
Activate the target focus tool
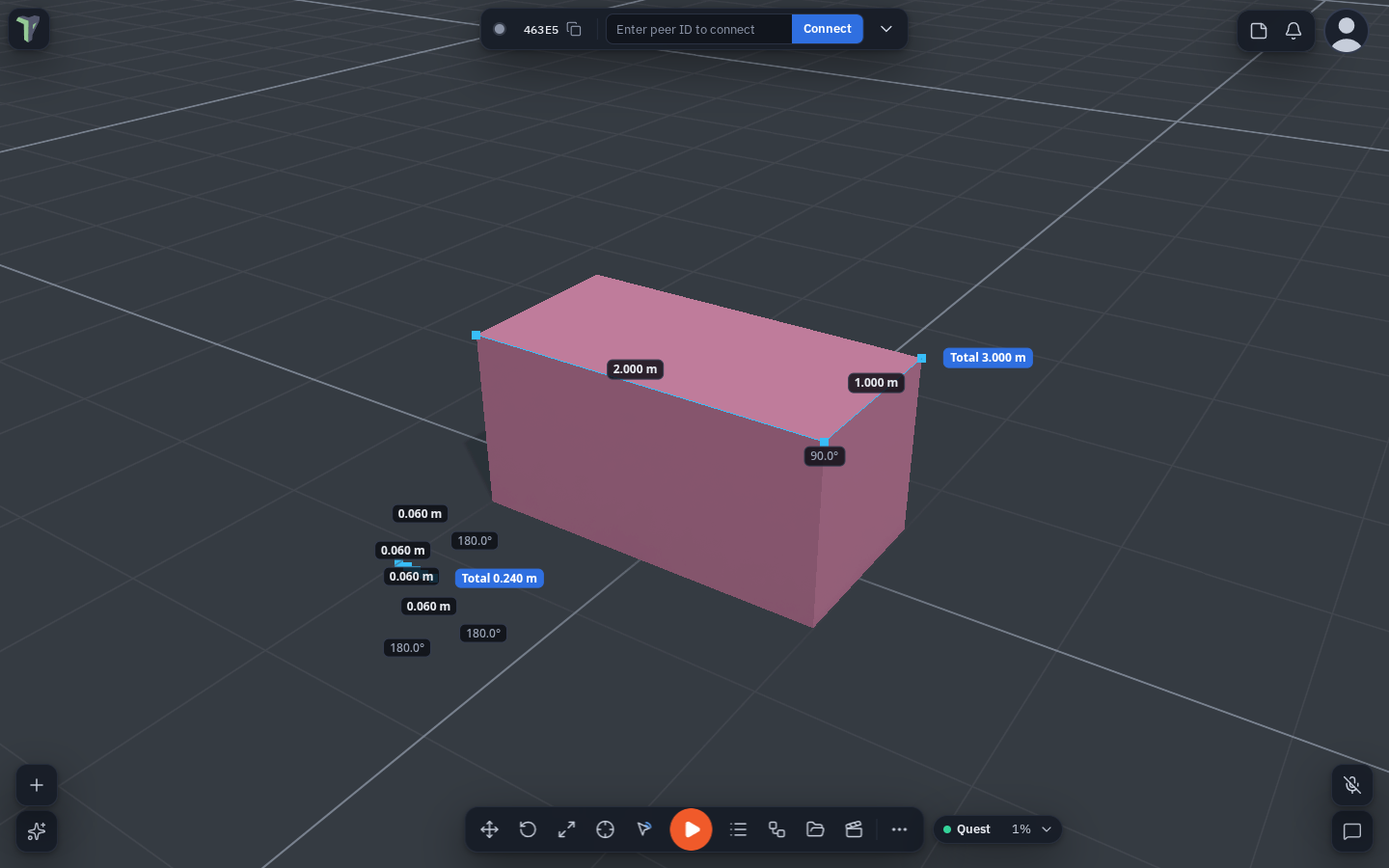[x=606, y=829]
